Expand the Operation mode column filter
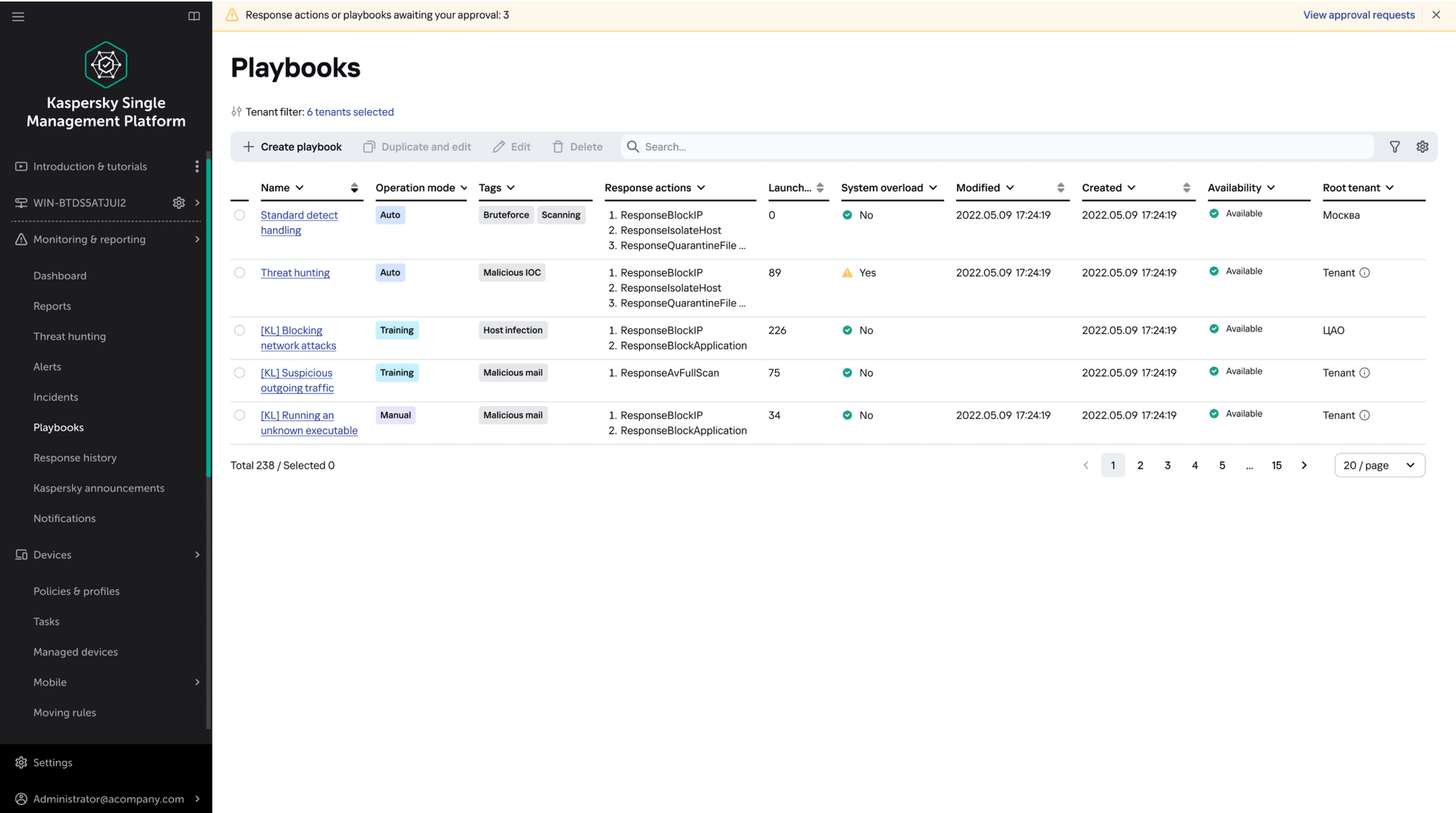 463,188
